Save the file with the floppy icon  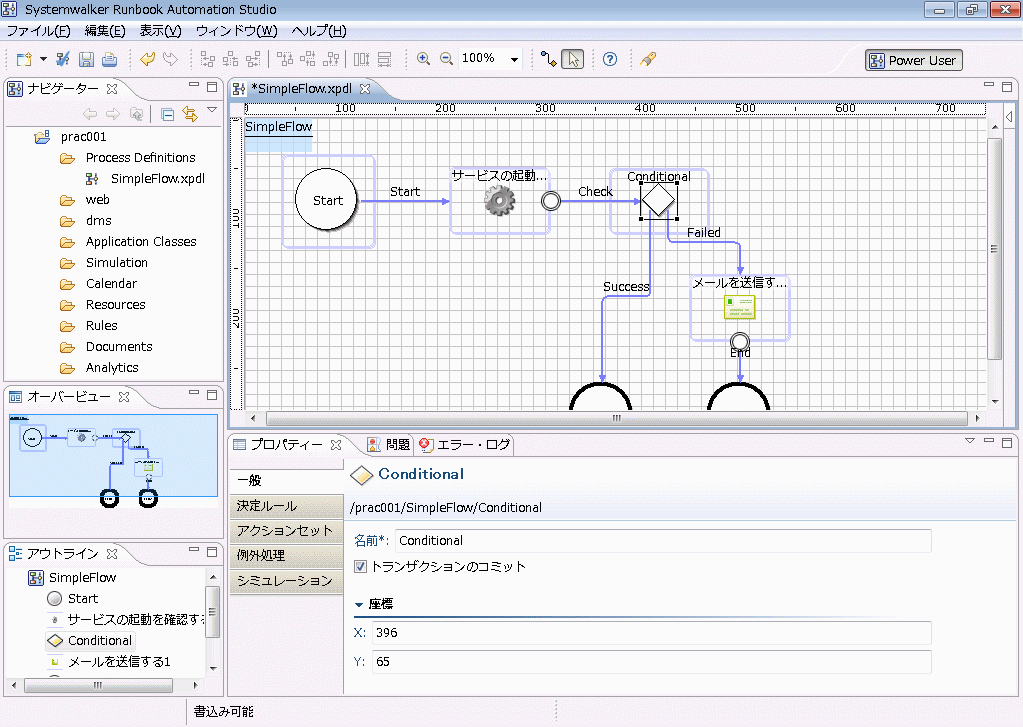[86, 59]
